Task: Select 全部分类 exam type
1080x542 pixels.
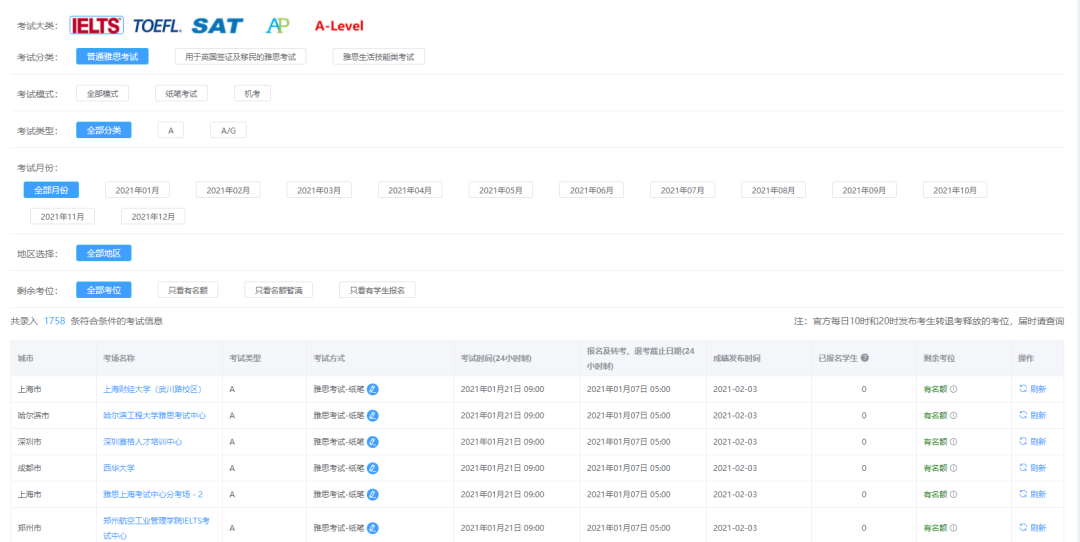Action: (104, 130)
